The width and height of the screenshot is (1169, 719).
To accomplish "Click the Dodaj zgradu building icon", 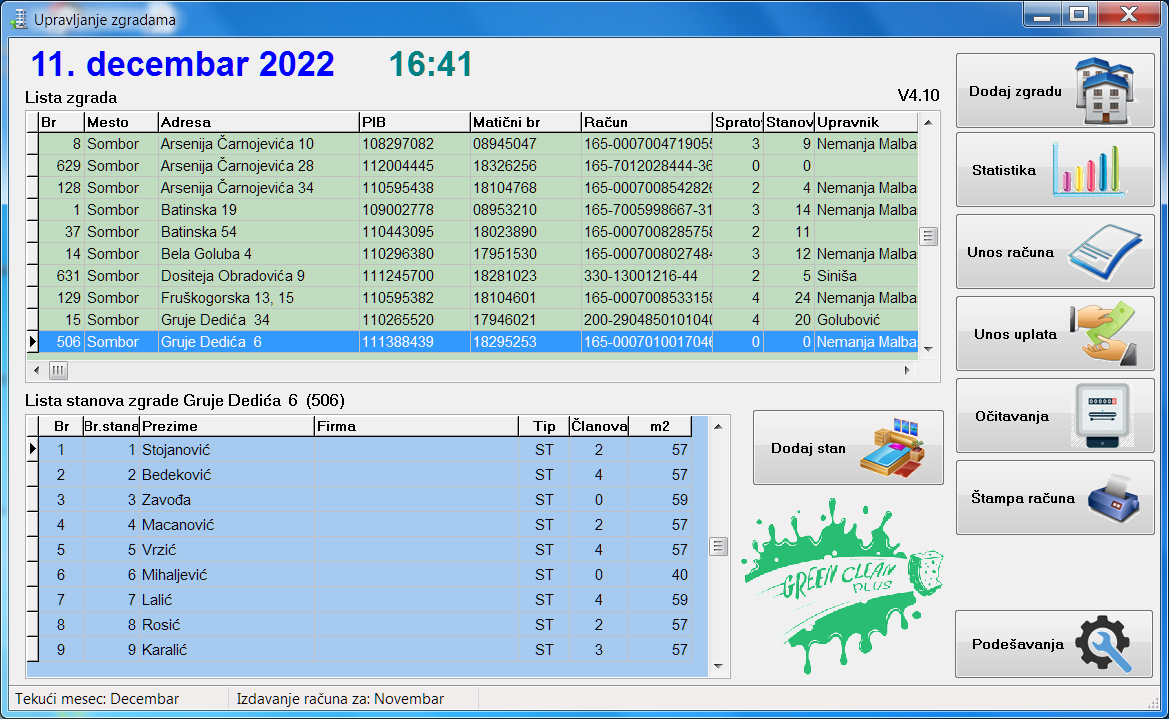I will tap(1106, 91).
